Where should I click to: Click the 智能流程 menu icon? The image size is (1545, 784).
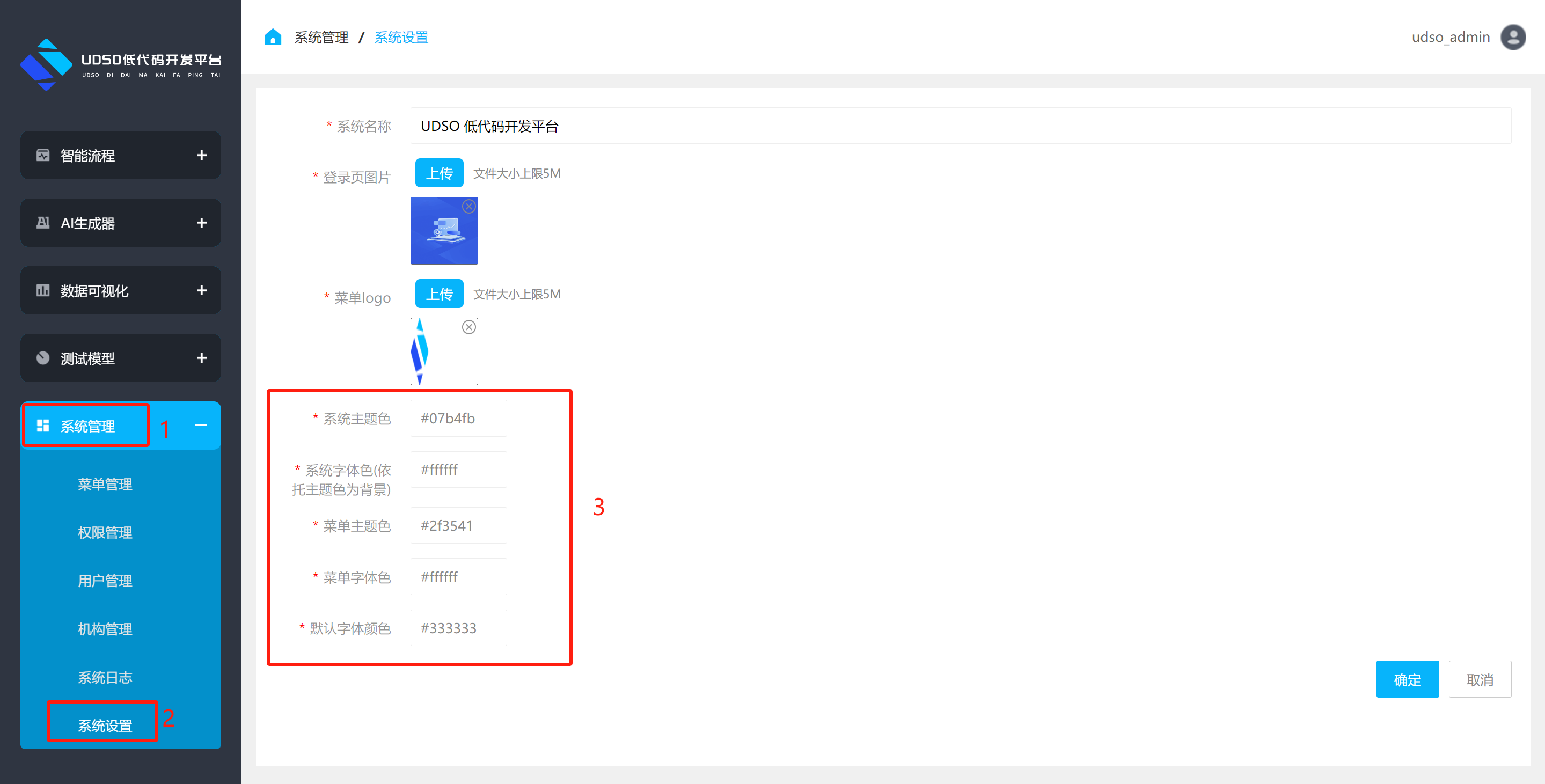[42, 156]
